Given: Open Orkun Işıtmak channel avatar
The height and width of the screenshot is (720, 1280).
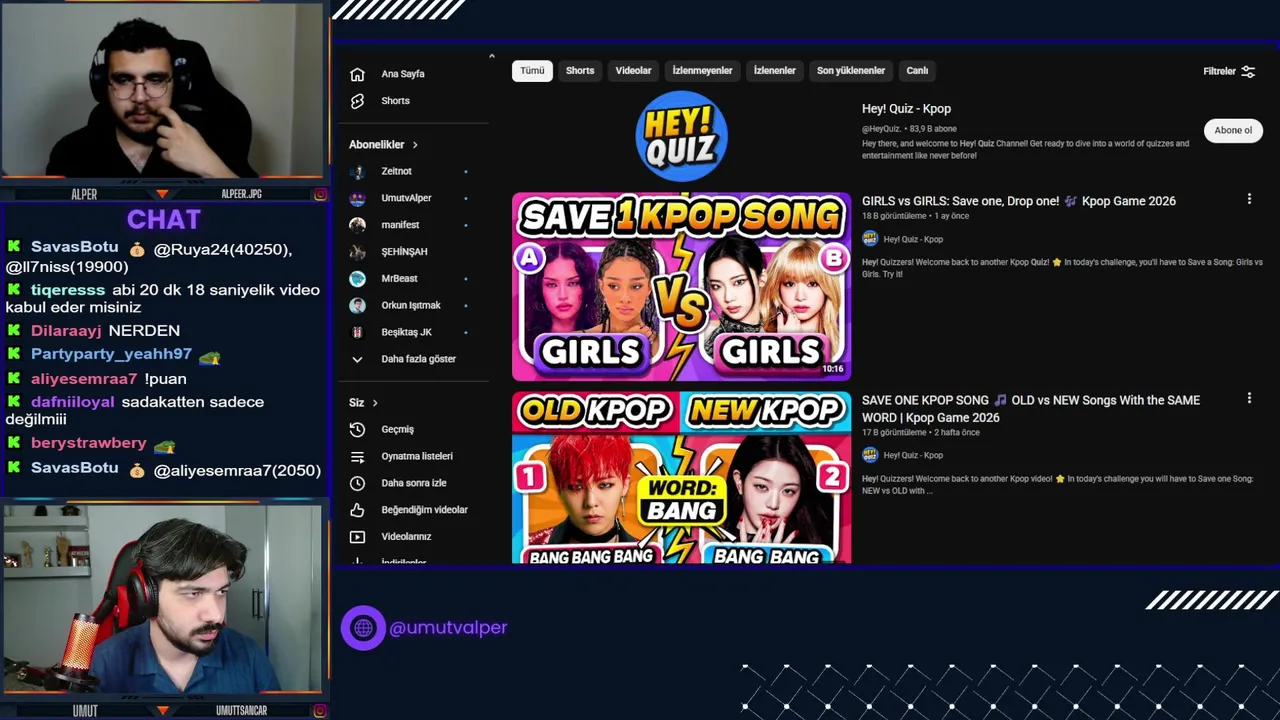Looking at the screenshot, I should click(357, 305).
